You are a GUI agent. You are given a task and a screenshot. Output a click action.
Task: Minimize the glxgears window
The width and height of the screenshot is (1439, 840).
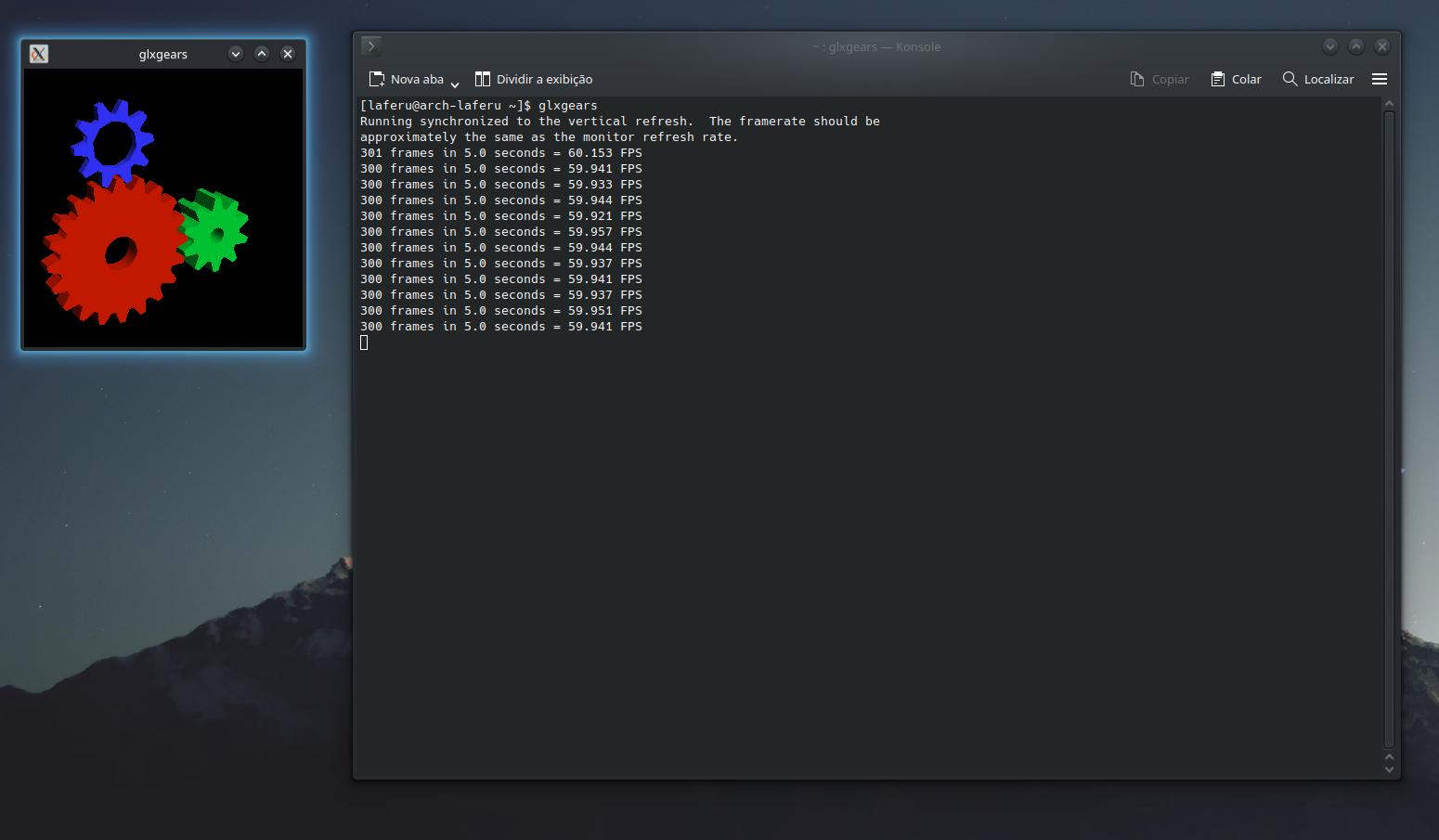pyautogui.click(x=236, y=54)
